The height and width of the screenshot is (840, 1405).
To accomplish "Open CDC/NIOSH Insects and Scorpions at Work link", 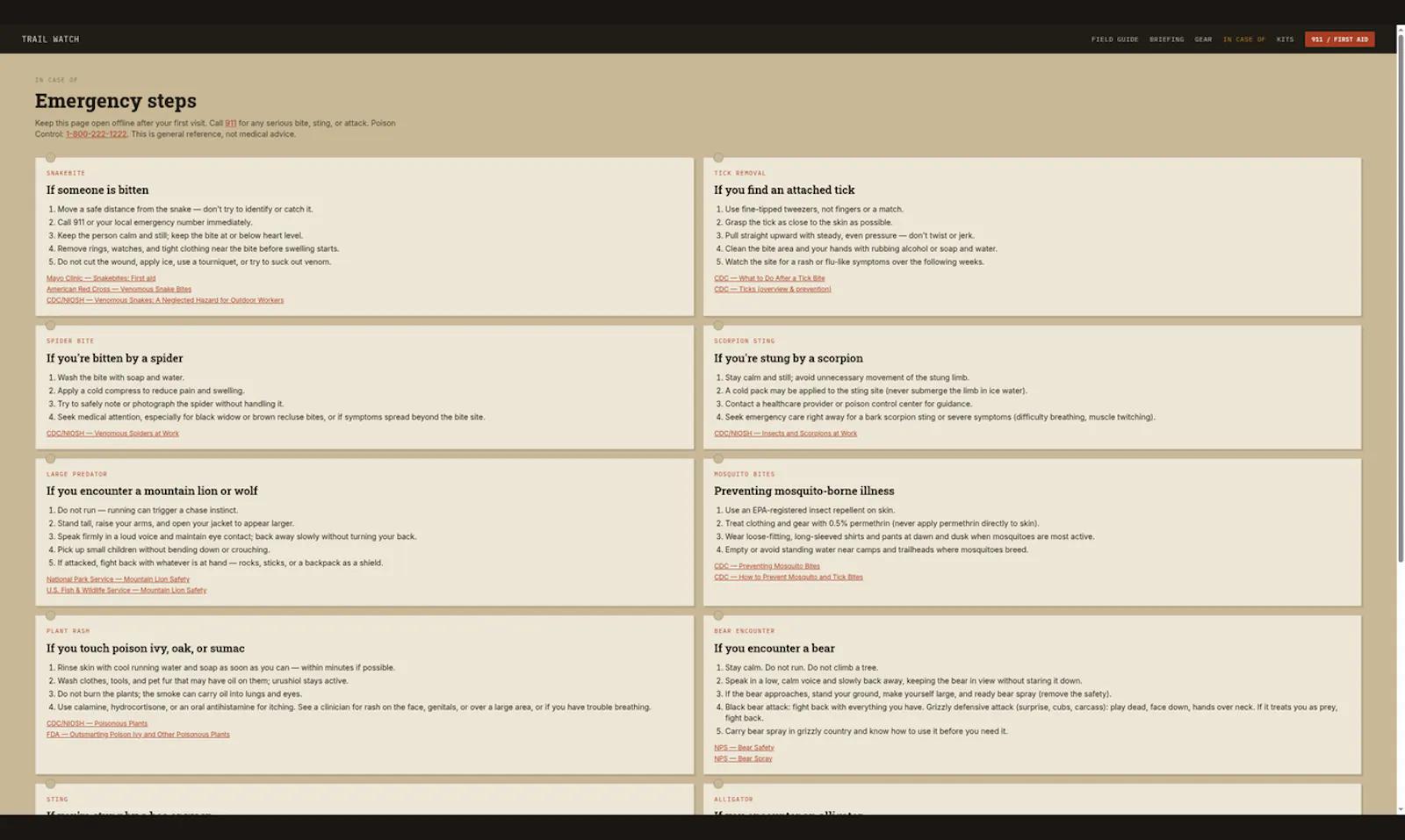I will 785,434.
